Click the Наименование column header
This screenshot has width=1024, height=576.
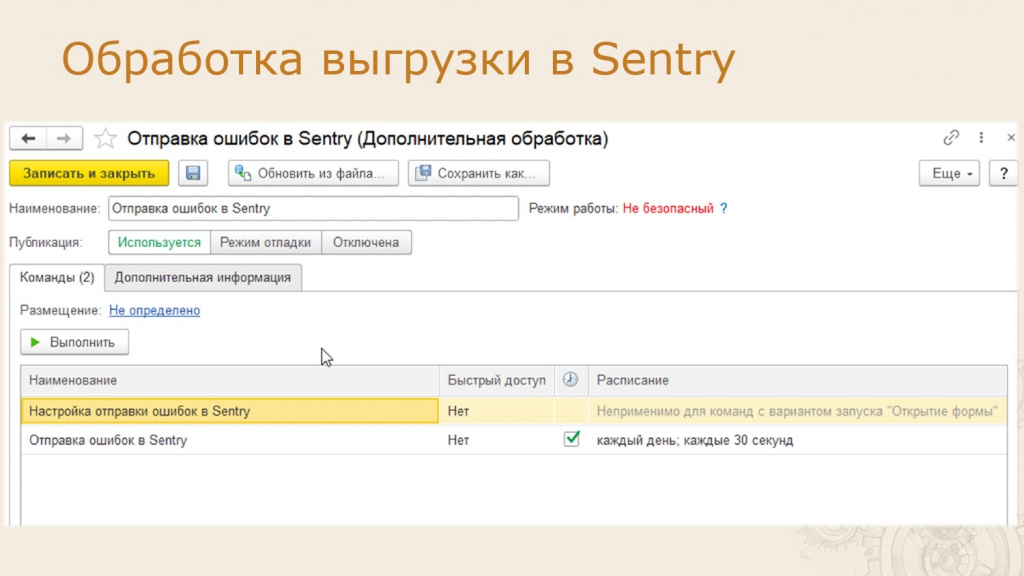pyautogui.click(x=230, y=380)
